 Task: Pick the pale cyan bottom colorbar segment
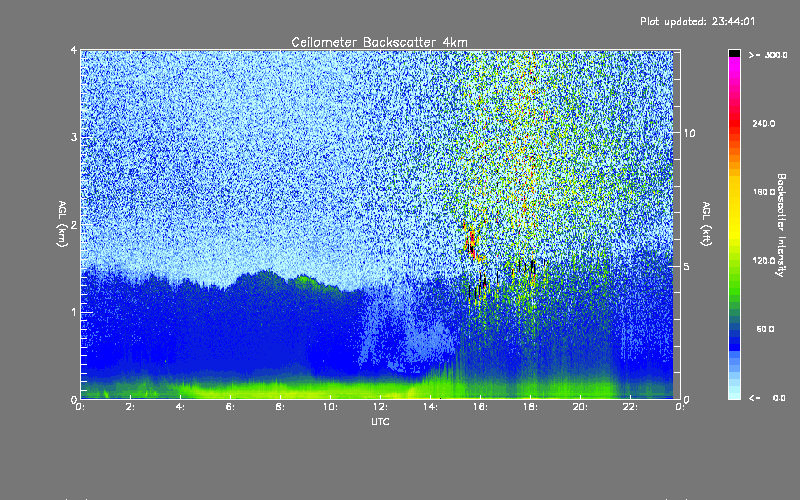734,394
